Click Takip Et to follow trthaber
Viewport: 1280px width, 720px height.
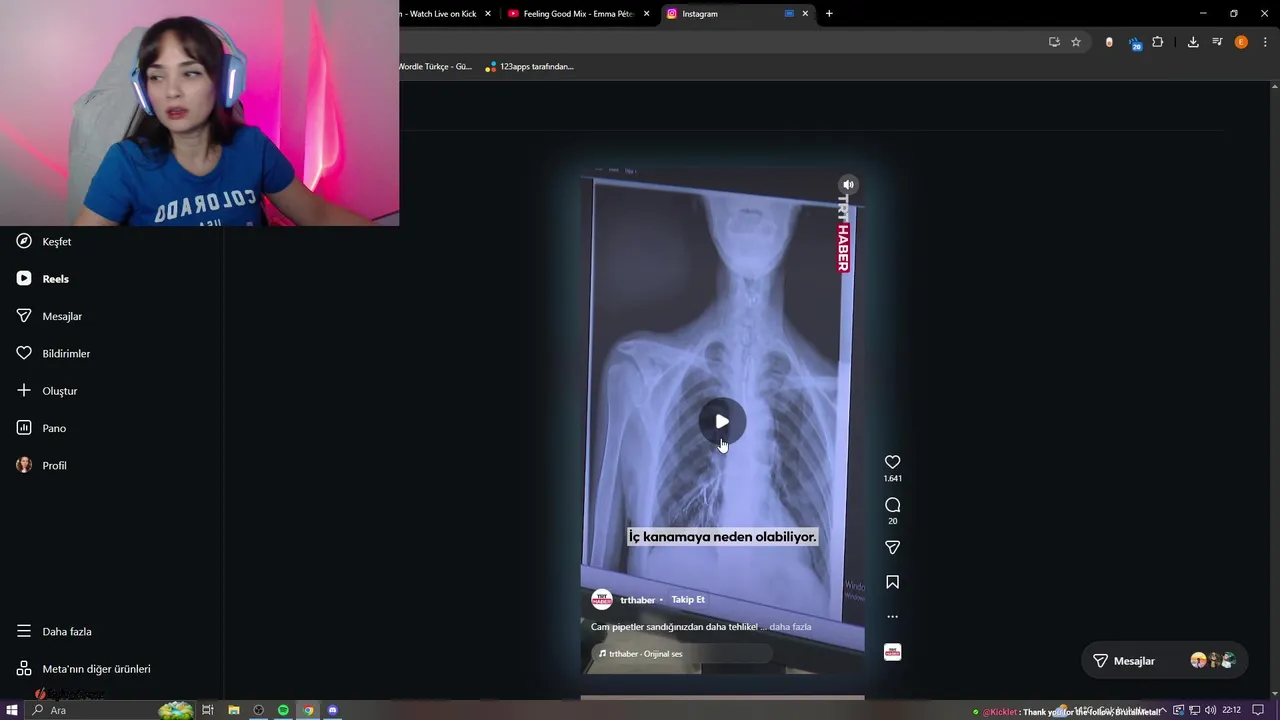point(688,599)
